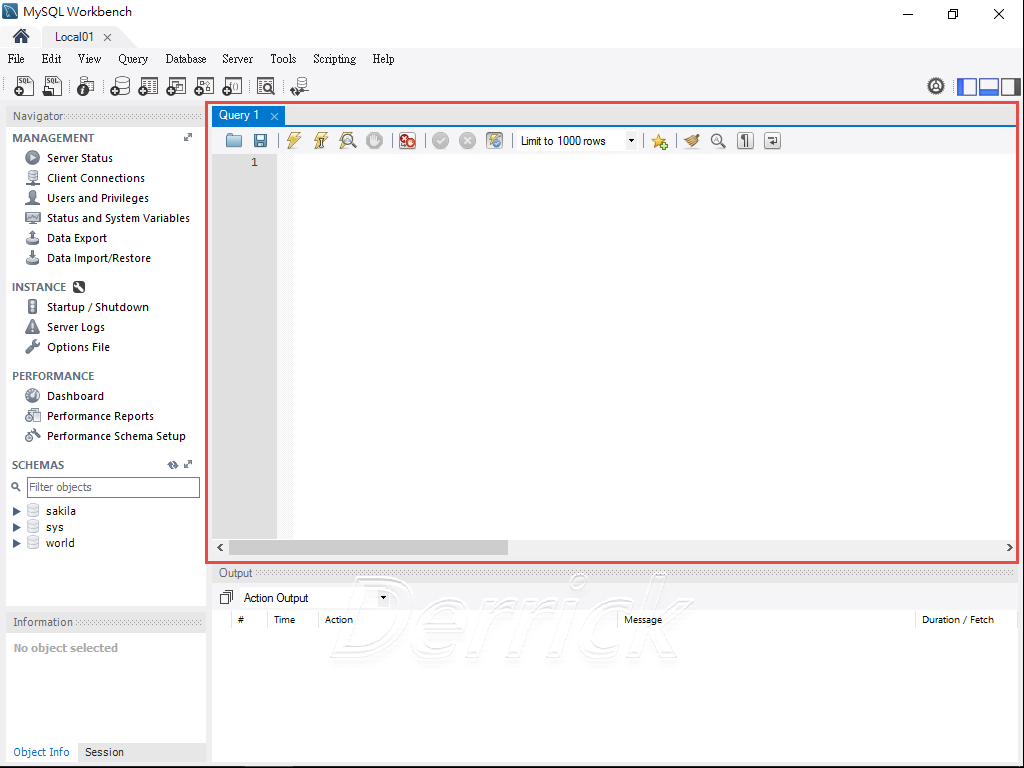Create a new table icon
The height and width of the screenshot is (768, 1024).
pos(148,86)
